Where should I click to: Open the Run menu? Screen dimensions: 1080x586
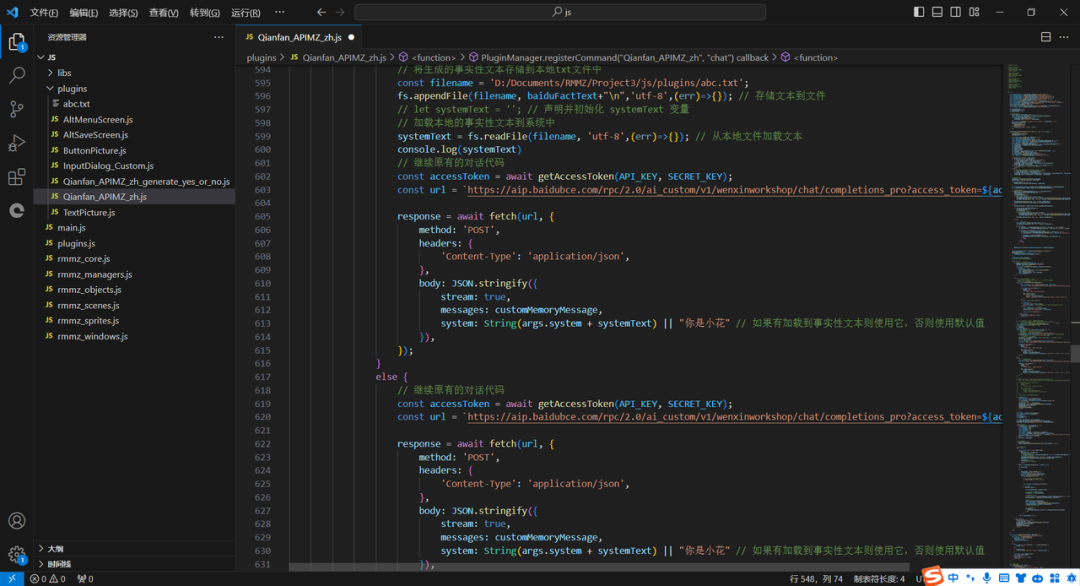[245, 12]
